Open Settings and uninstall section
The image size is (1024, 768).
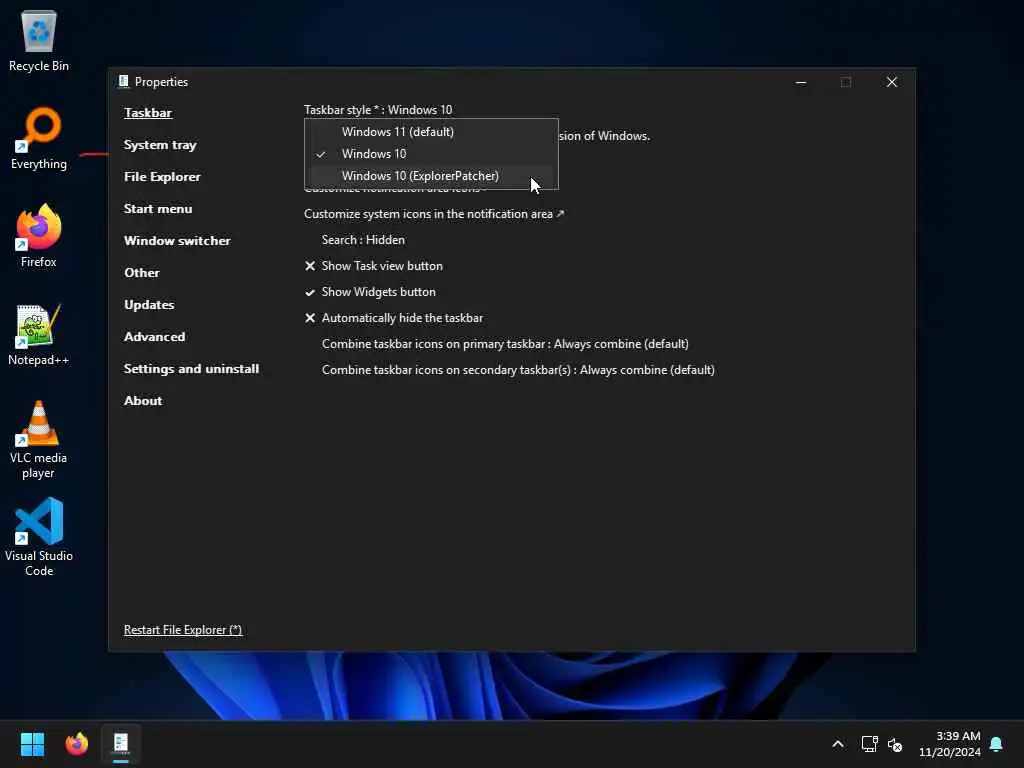coord(191,369)
